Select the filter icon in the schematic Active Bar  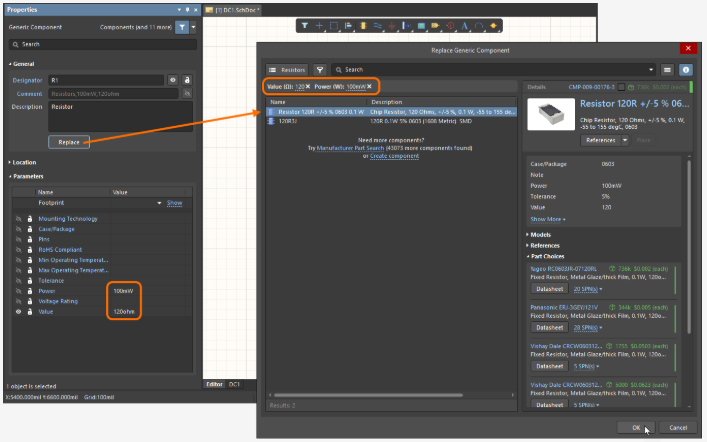click(x=305, y=26)
